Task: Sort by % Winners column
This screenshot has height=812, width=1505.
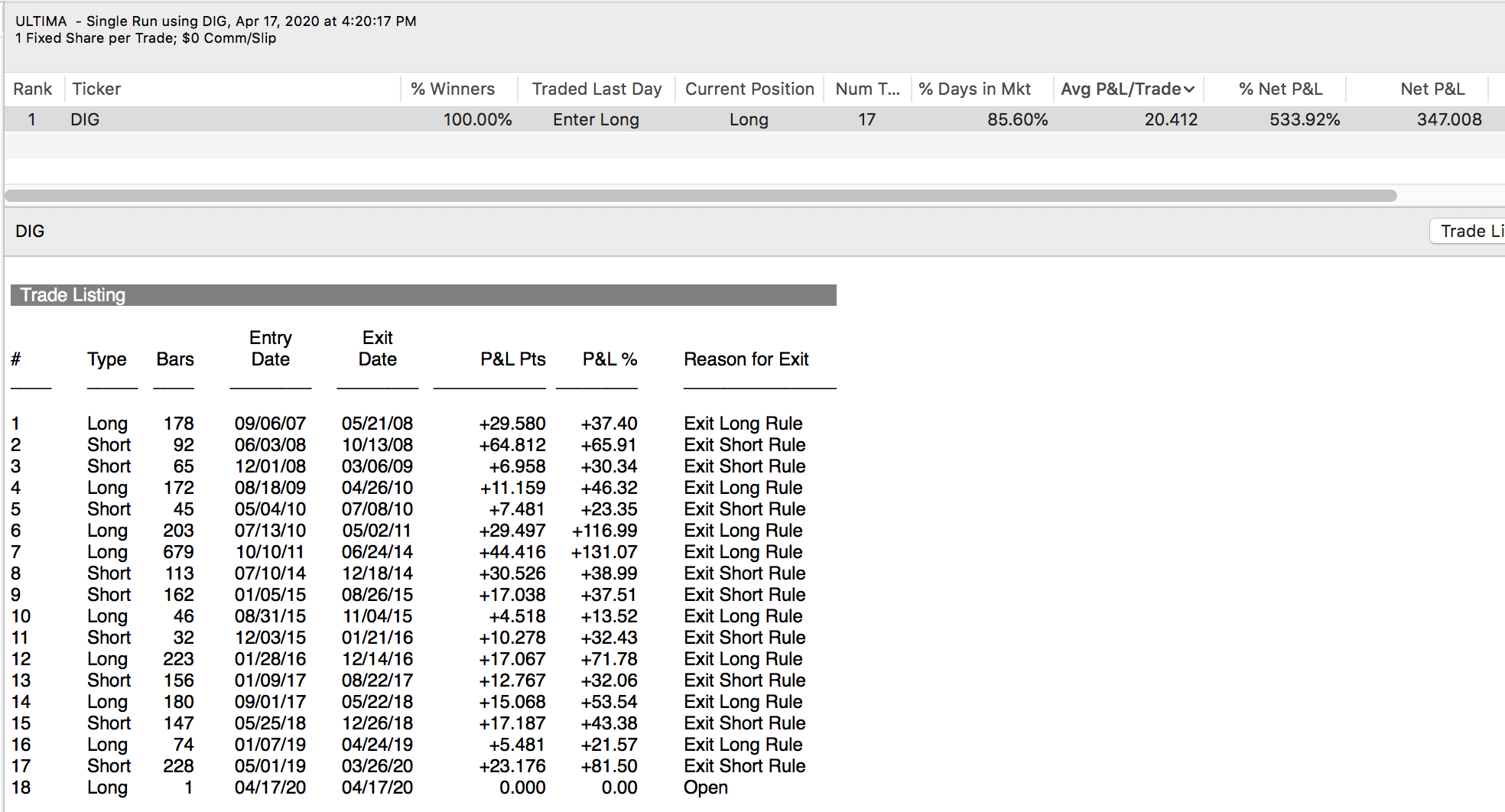Action: click(x=453, y=89)
